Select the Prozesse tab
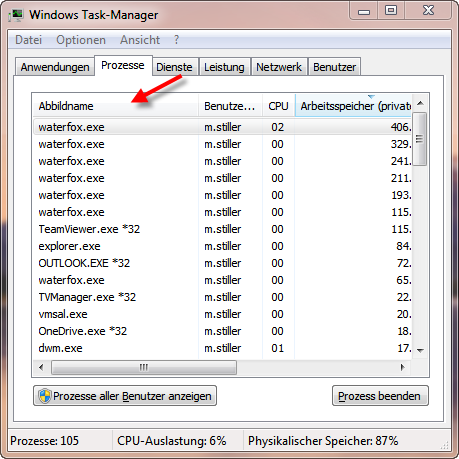Viewport: 459px width, 459px height. click(123, 65)
